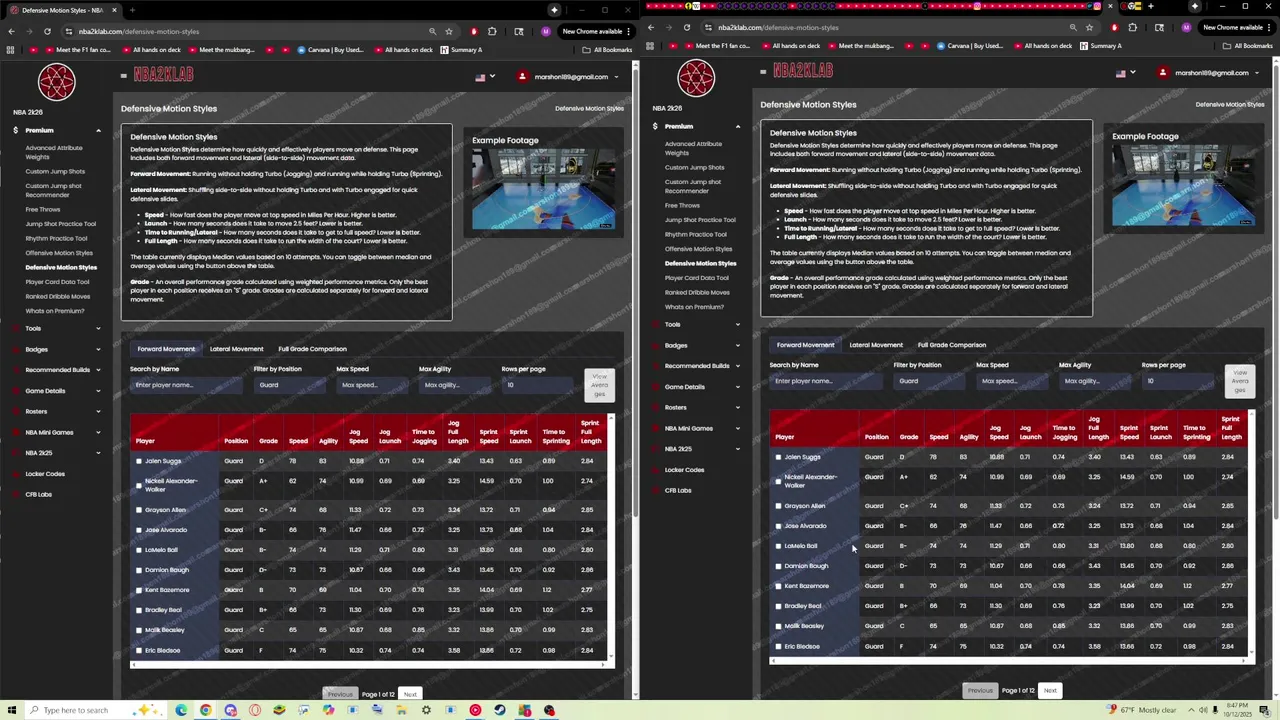
Task: Open the bookmarks apps grid in the left window
Action: pos(9,49)
